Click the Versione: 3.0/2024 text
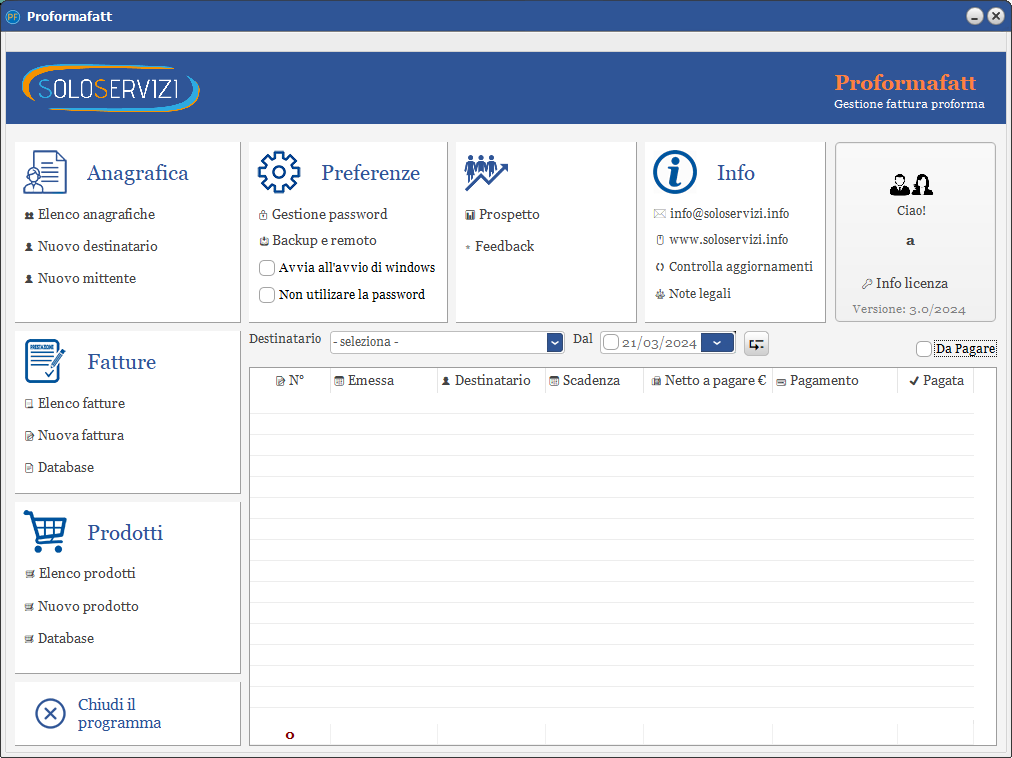 [909, 309]
